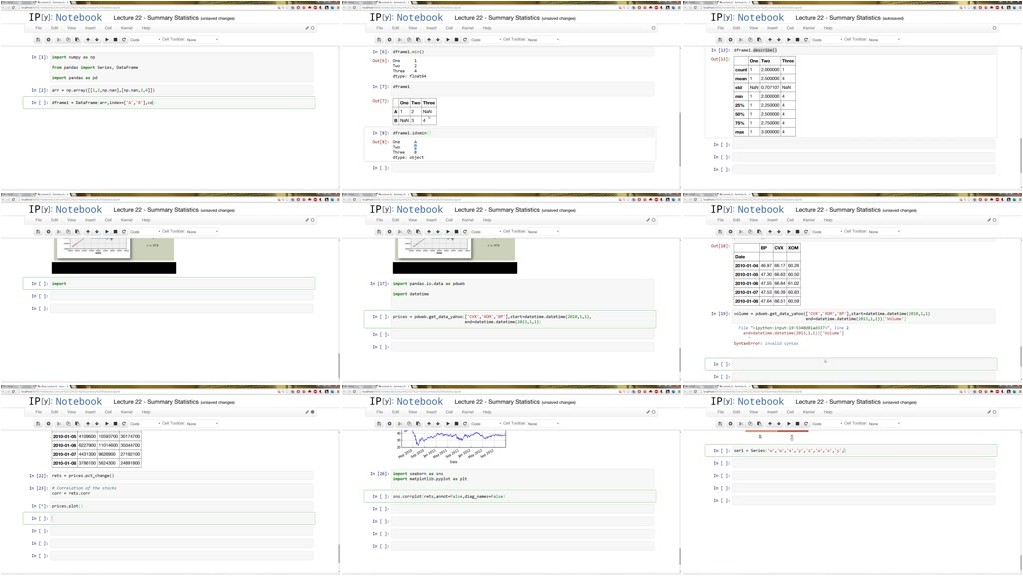Click the notebook title in the np.array panel
This screenshot has width=1023, height=576.
(156, 18)
